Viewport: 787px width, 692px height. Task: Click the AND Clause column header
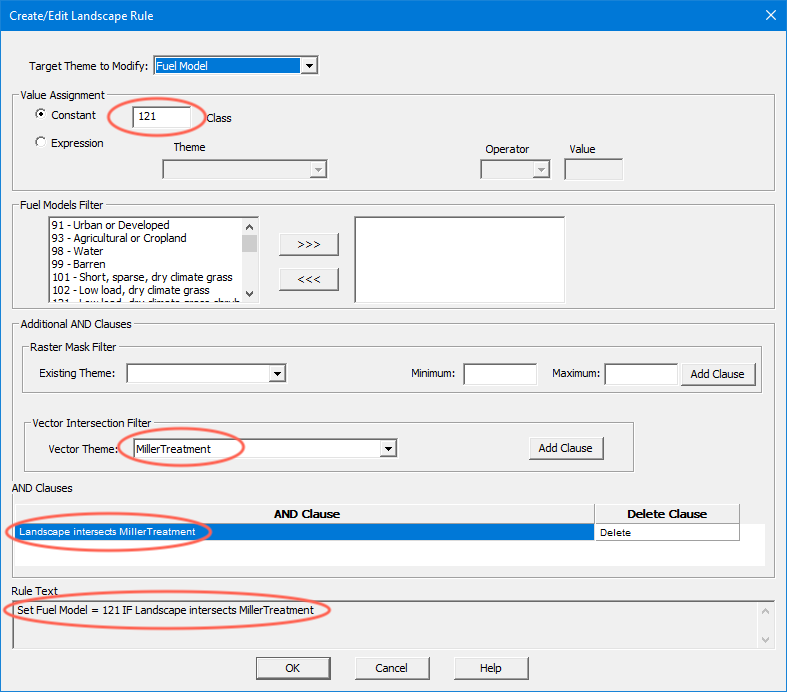[x=305, y=514]
